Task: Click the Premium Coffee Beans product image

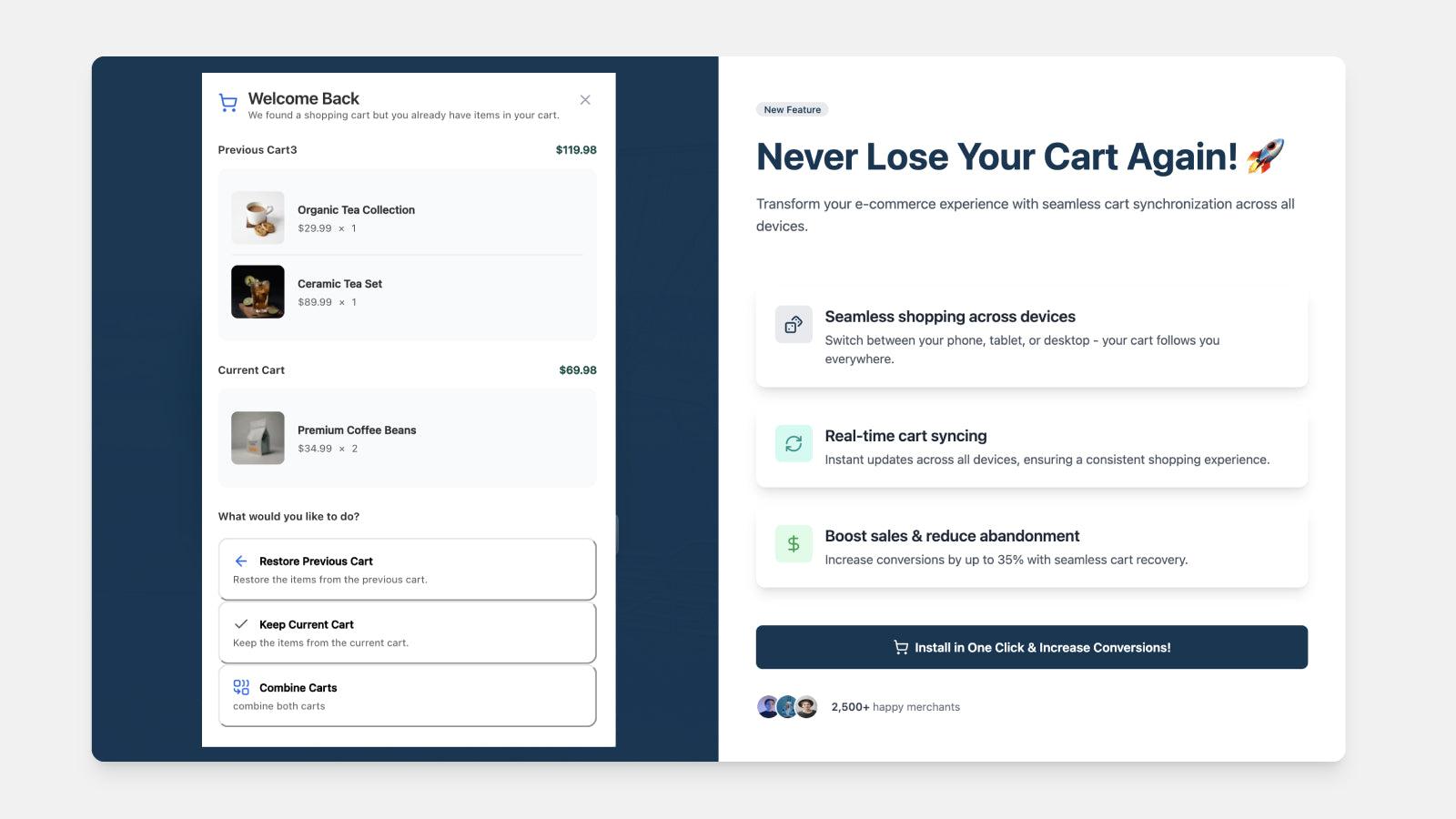Action: [258, 438]
